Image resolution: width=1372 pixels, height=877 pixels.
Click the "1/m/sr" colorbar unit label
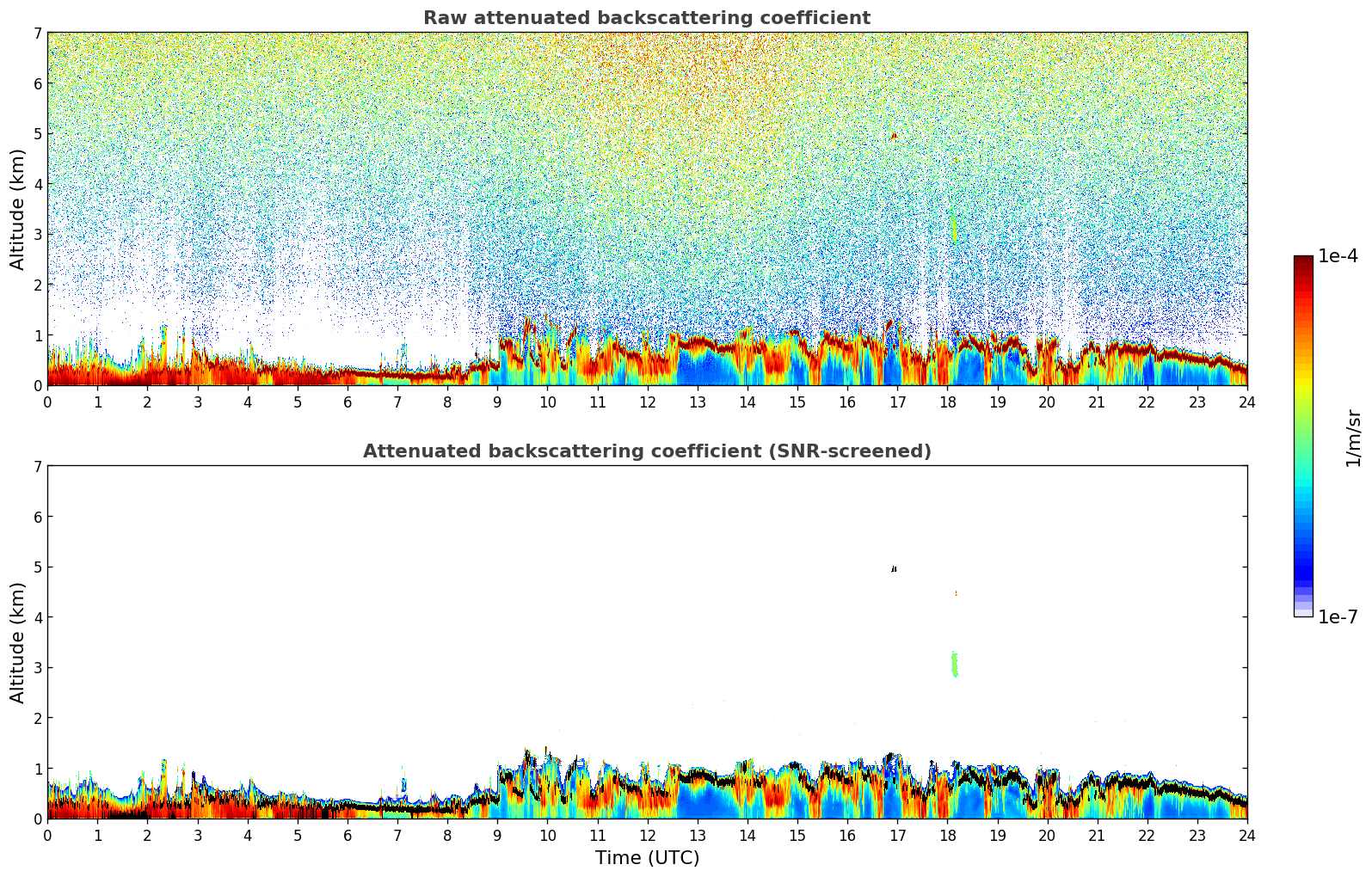(1353, 437)
